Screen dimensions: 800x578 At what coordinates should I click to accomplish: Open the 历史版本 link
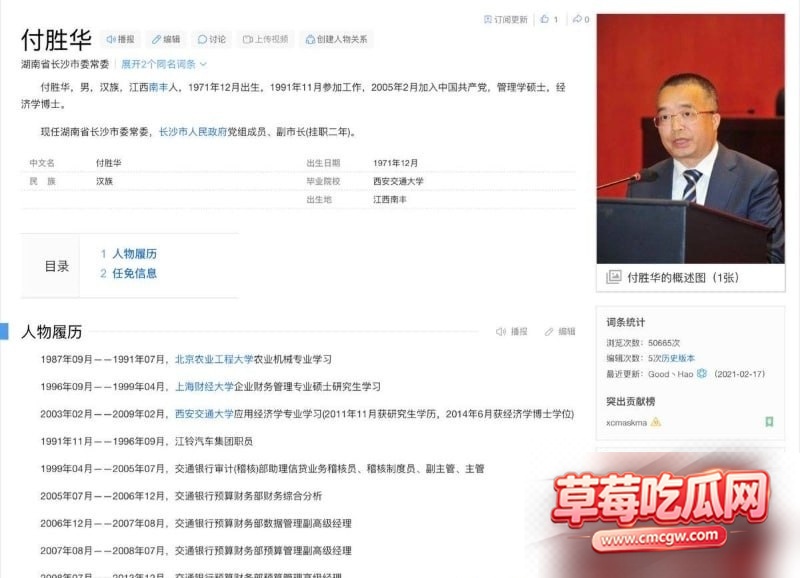click(x=676, y=359)
